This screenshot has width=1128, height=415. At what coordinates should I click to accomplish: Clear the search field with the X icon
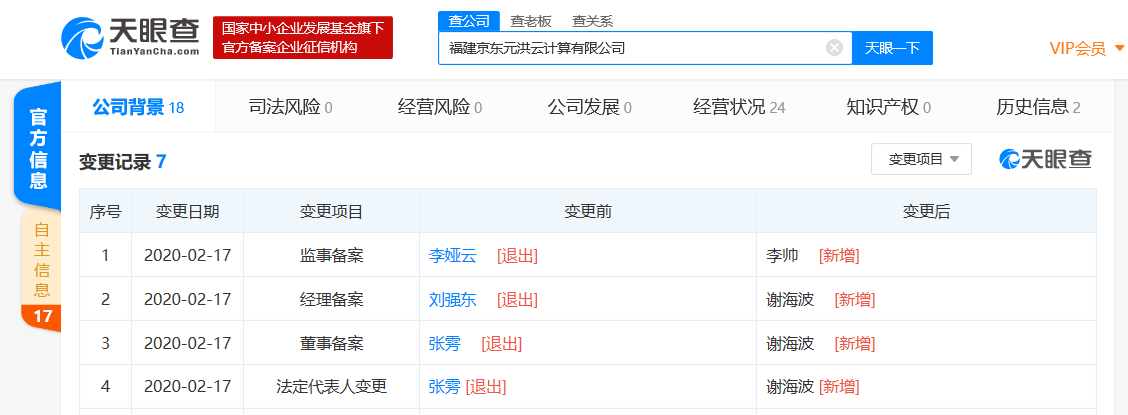click(x=834, y=48)
